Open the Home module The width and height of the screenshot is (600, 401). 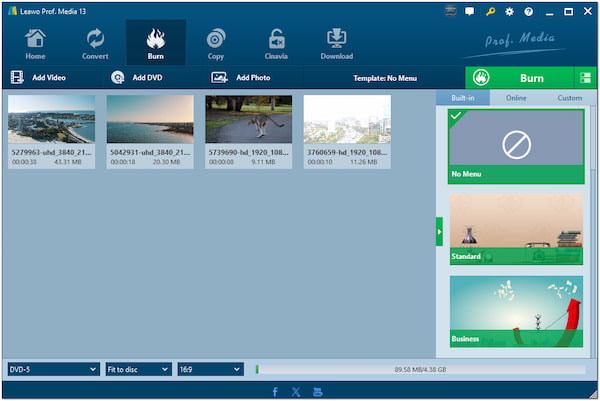pyautogui.click(x=35, y=43)
